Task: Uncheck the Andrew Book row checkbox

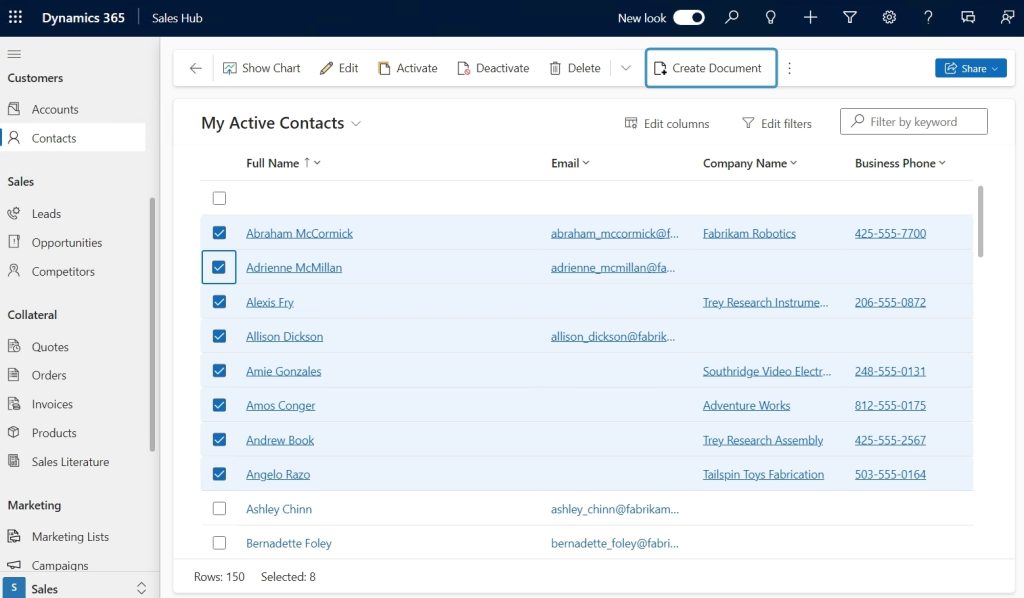Action: [x=219, y=439]
